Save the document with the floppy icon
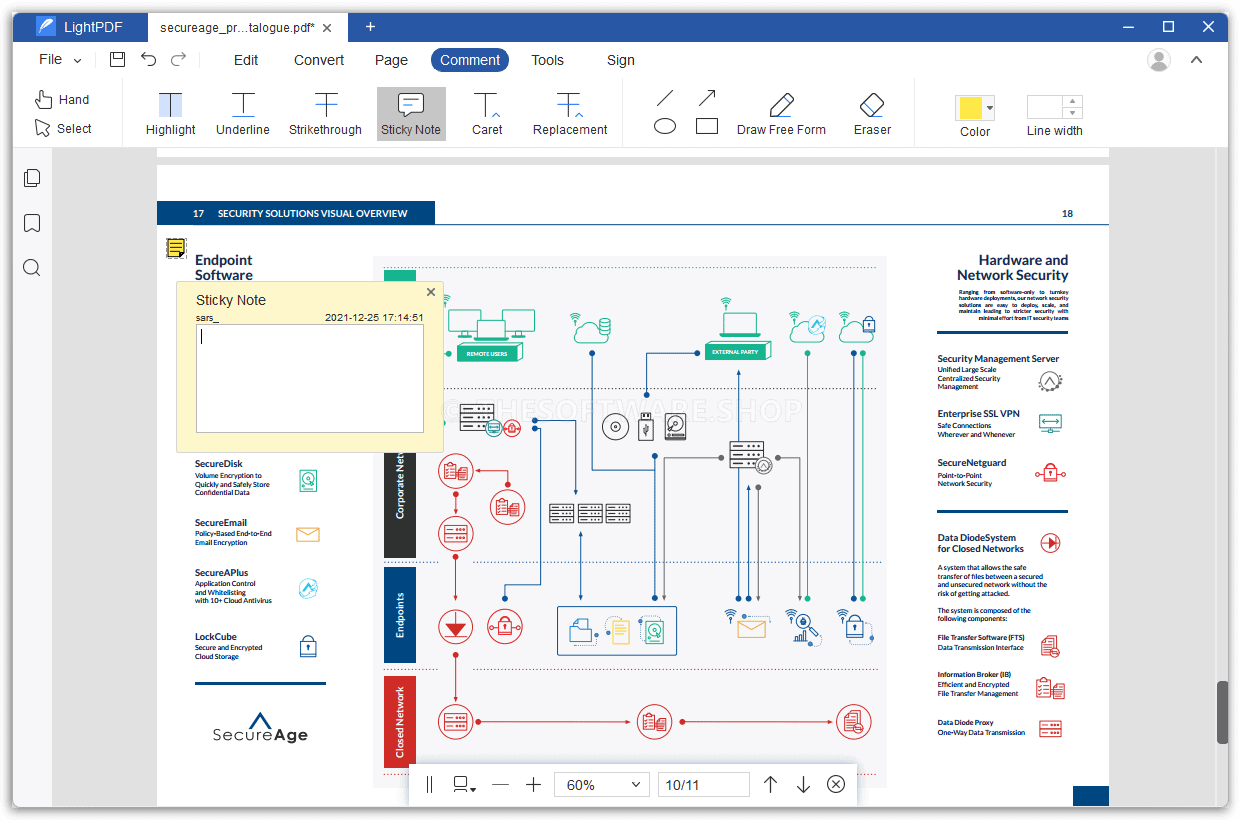Screen dimensions: 1241x820 (117, 60)
